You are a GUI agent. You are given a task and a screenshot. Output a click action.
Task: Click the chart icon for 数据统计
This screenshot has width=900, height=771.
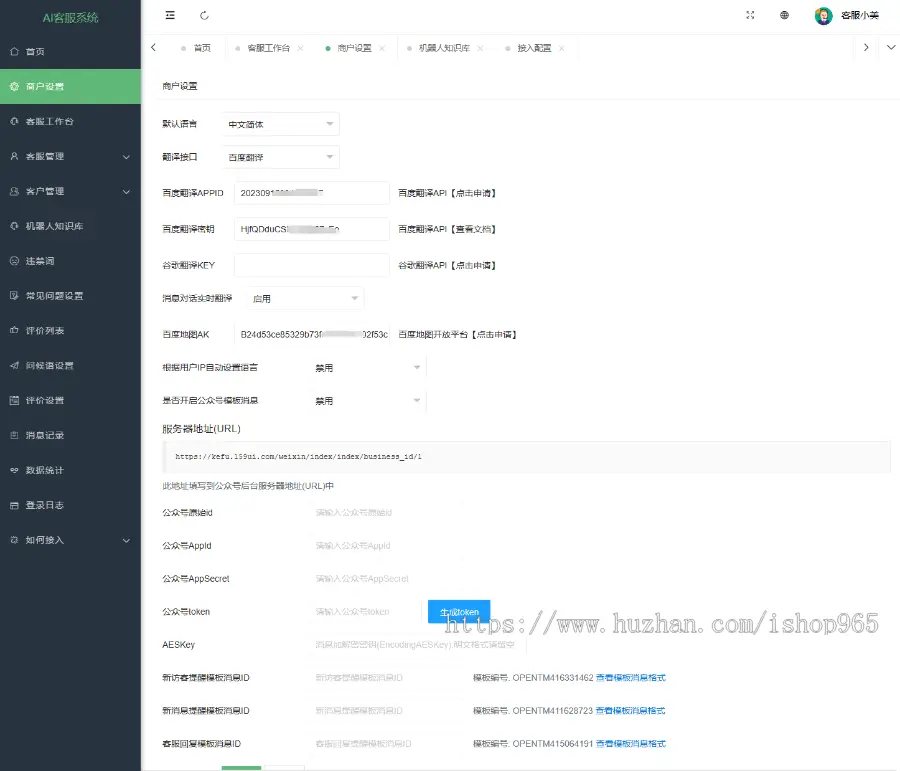tap(14, 470)
